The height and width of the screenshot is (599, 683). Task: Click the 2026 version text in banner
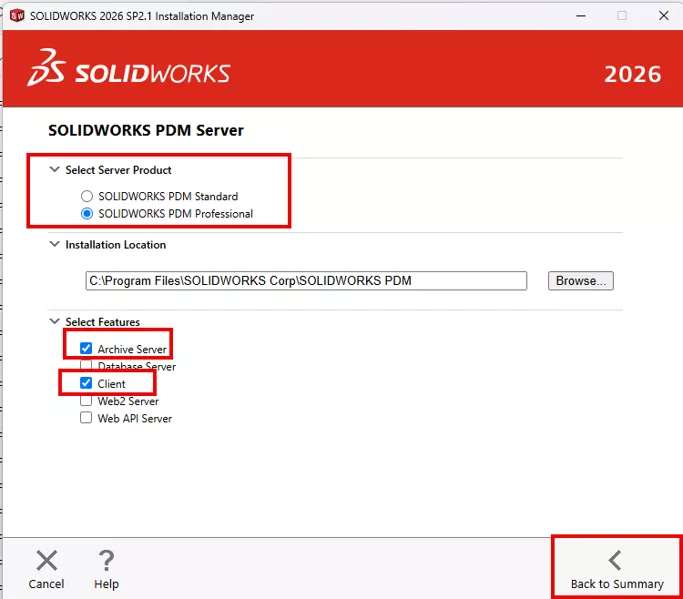point(632,74)
